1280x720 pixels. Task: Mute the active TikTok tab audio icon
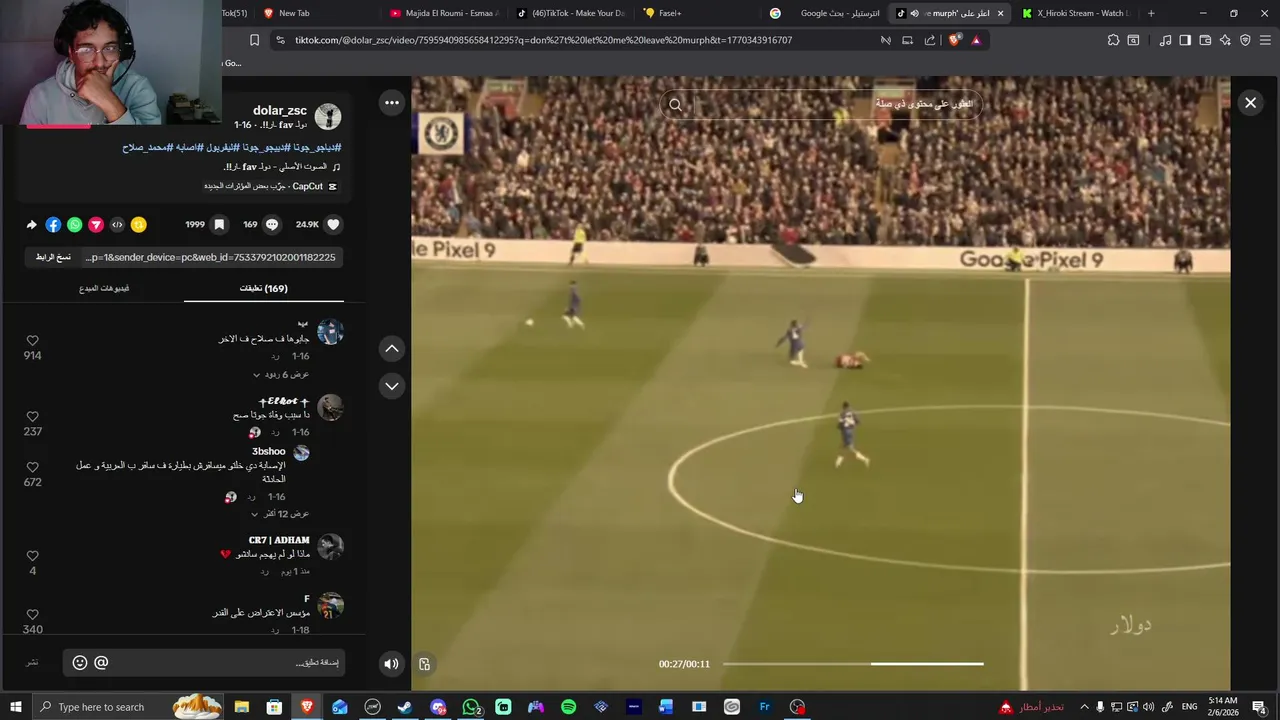click(914, 13)
